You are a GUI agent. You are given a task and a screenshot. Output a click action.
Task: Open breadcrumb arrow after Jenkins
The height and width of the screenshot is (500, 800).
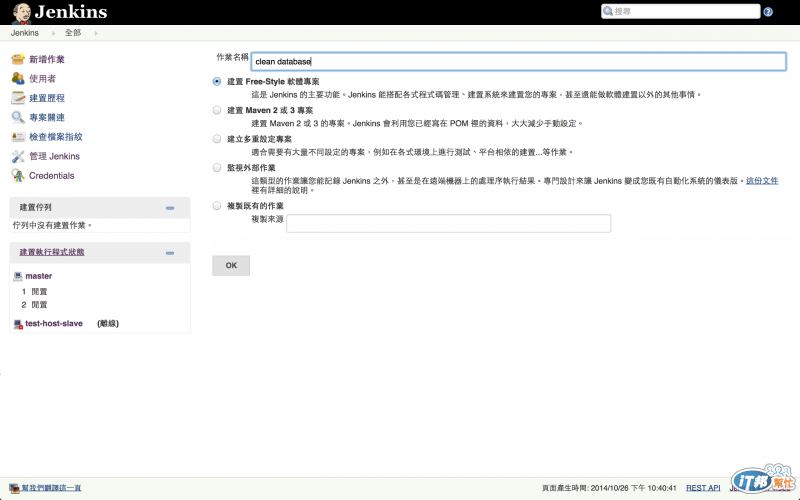coord(53,33)
